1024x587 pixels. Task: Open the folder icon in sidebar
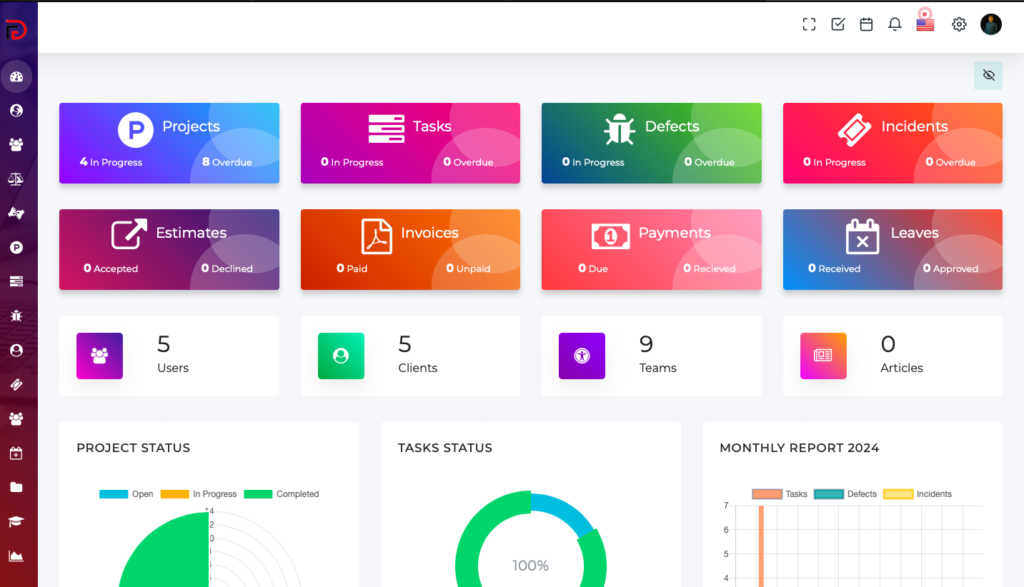[16, 487]
